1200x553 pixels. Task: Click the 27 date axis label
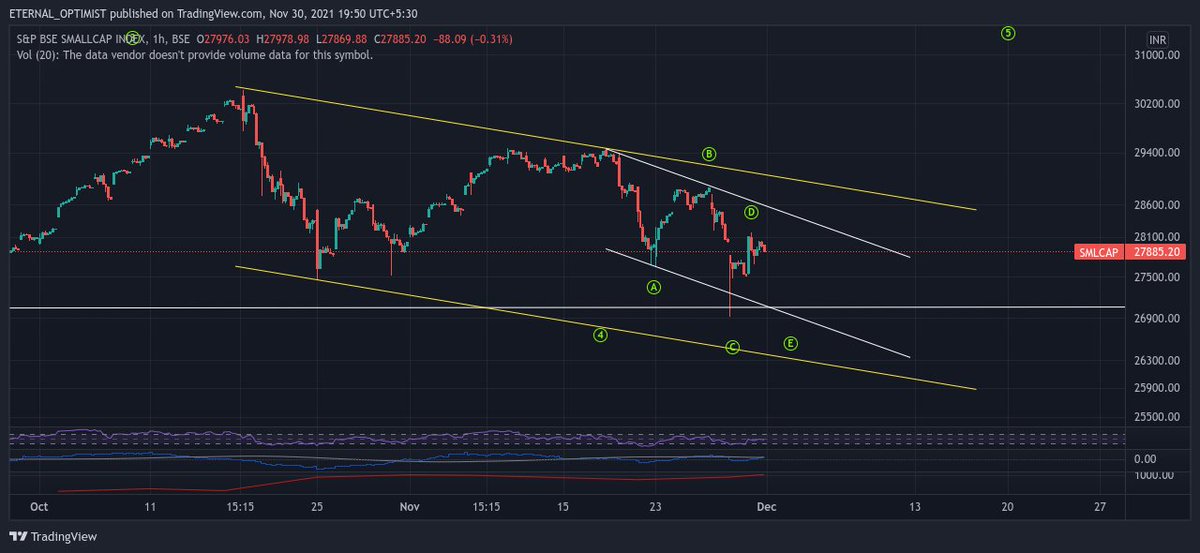[1100, 508]
